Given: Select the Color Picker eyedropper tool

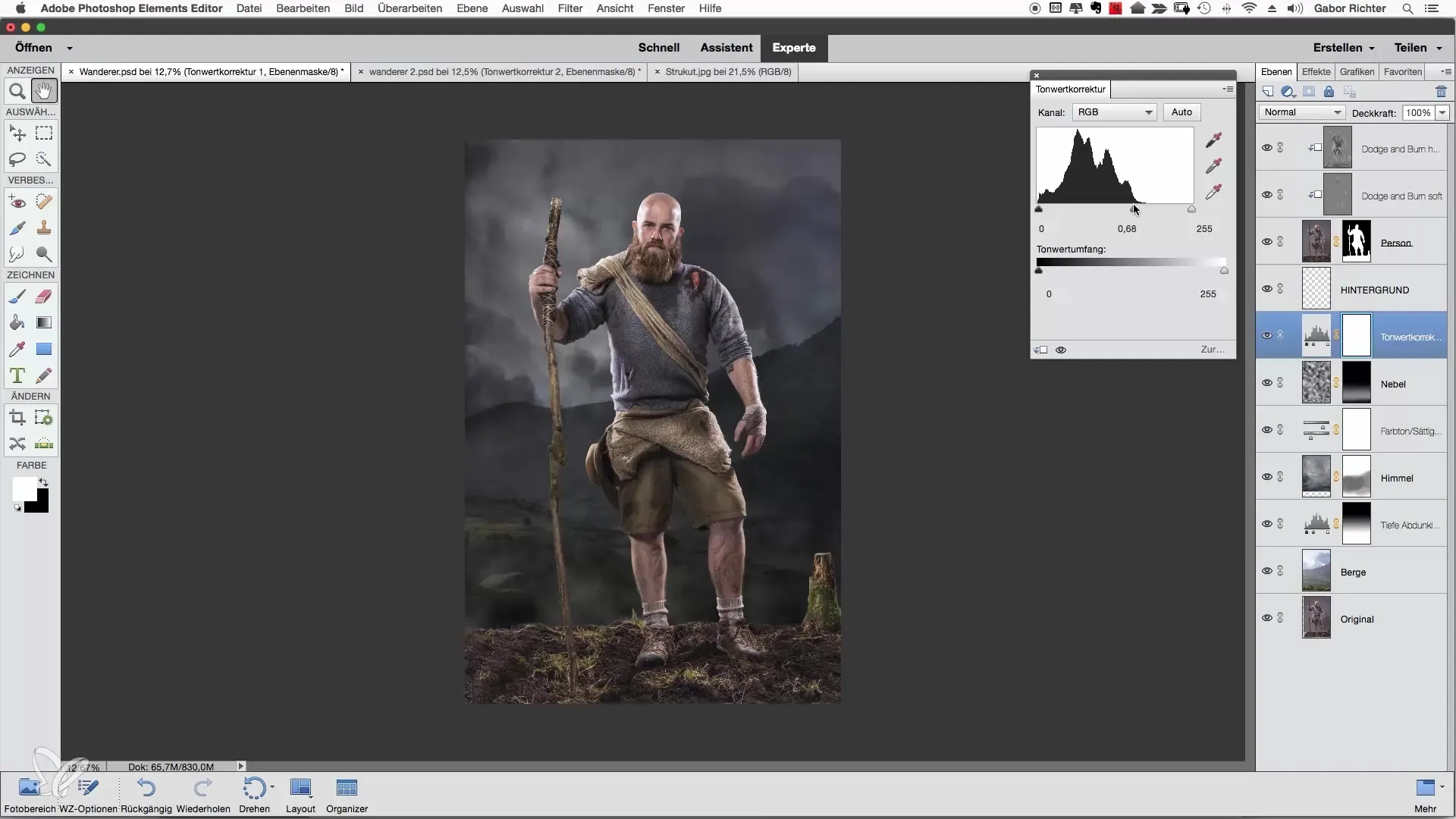Looking at the screenshot, I should coord(17,349).
